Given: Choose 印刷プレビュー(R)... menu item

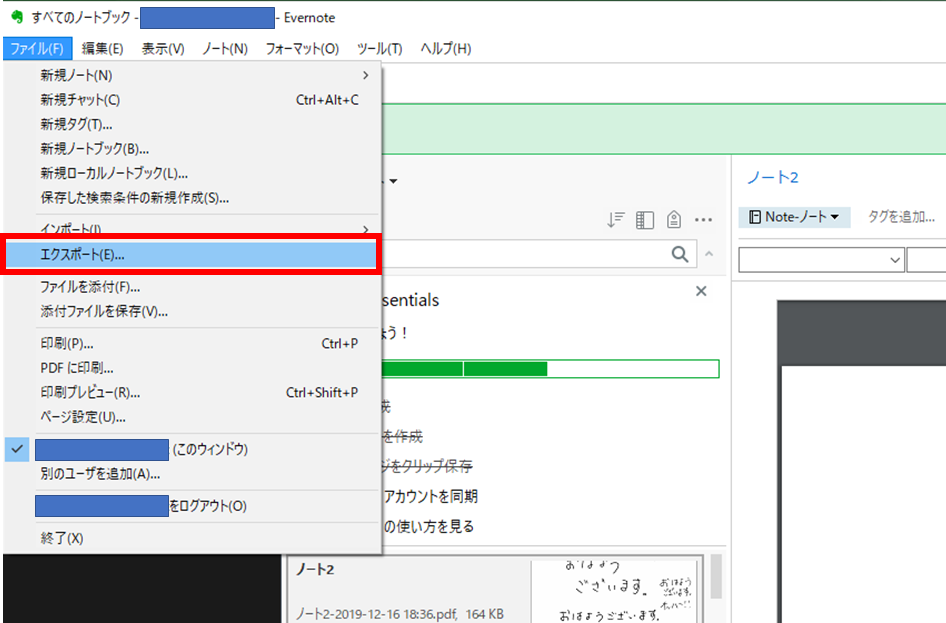Looking at the screenshot, I should pyautogui.click(x=192, y=393).
